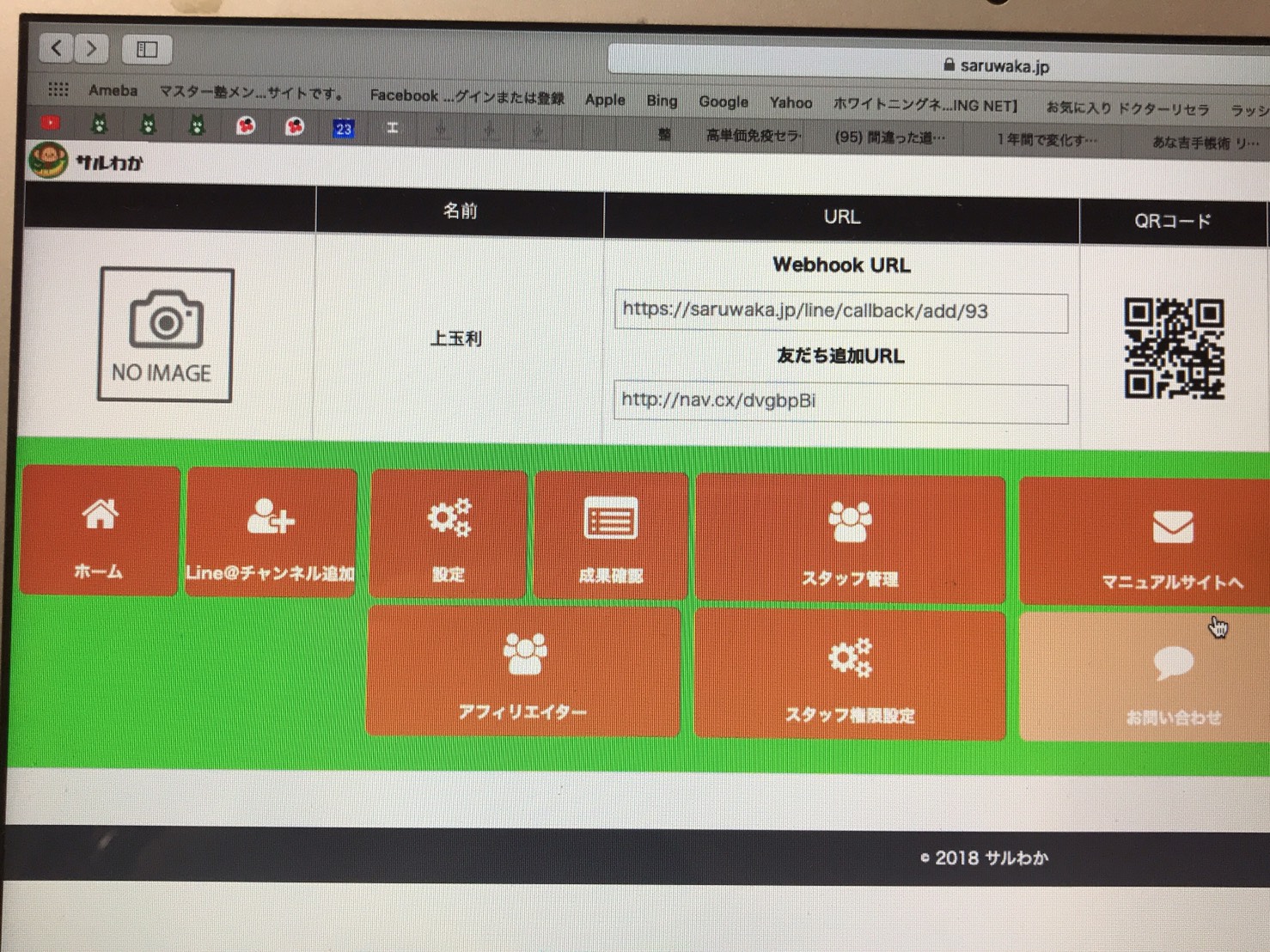Switch to the YouTube pinned tab
Viewport: 1270px width, 952px height.
(51, 124)
